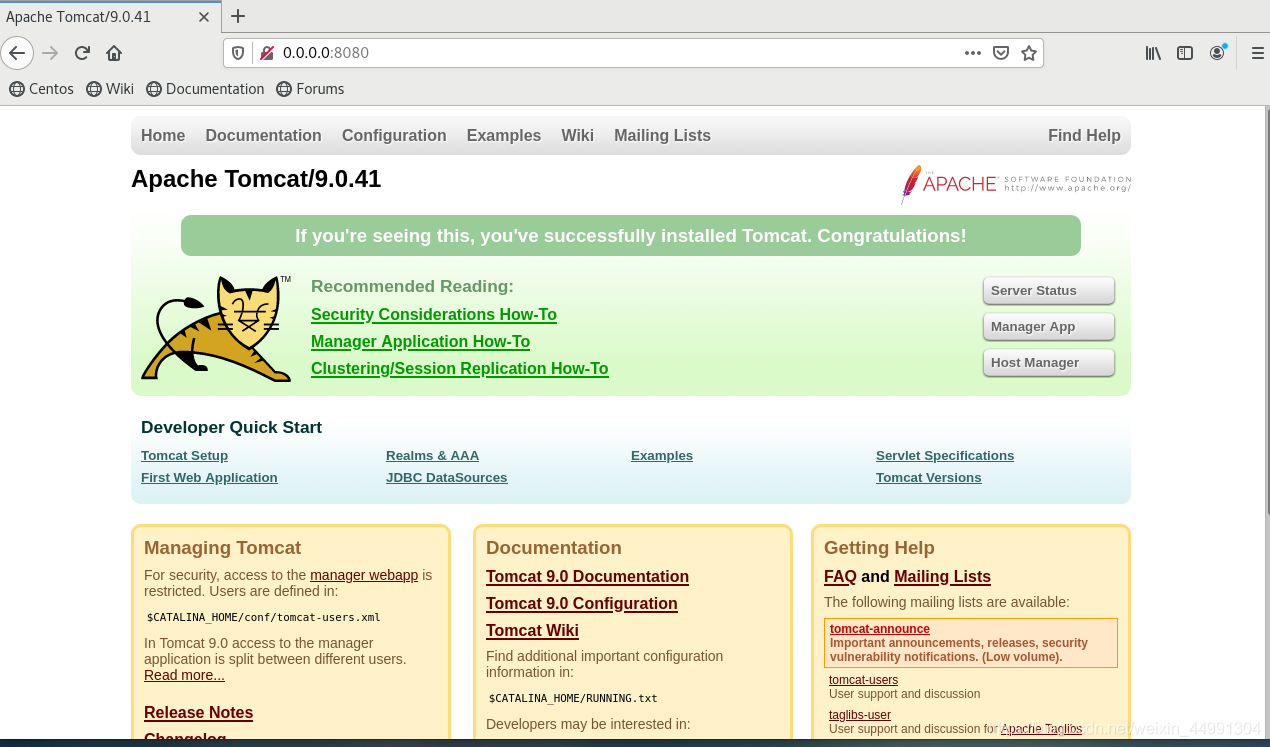This screenshot has height=747, width=1270.
Task: Open a new tab with plus button
Action: 238,16
